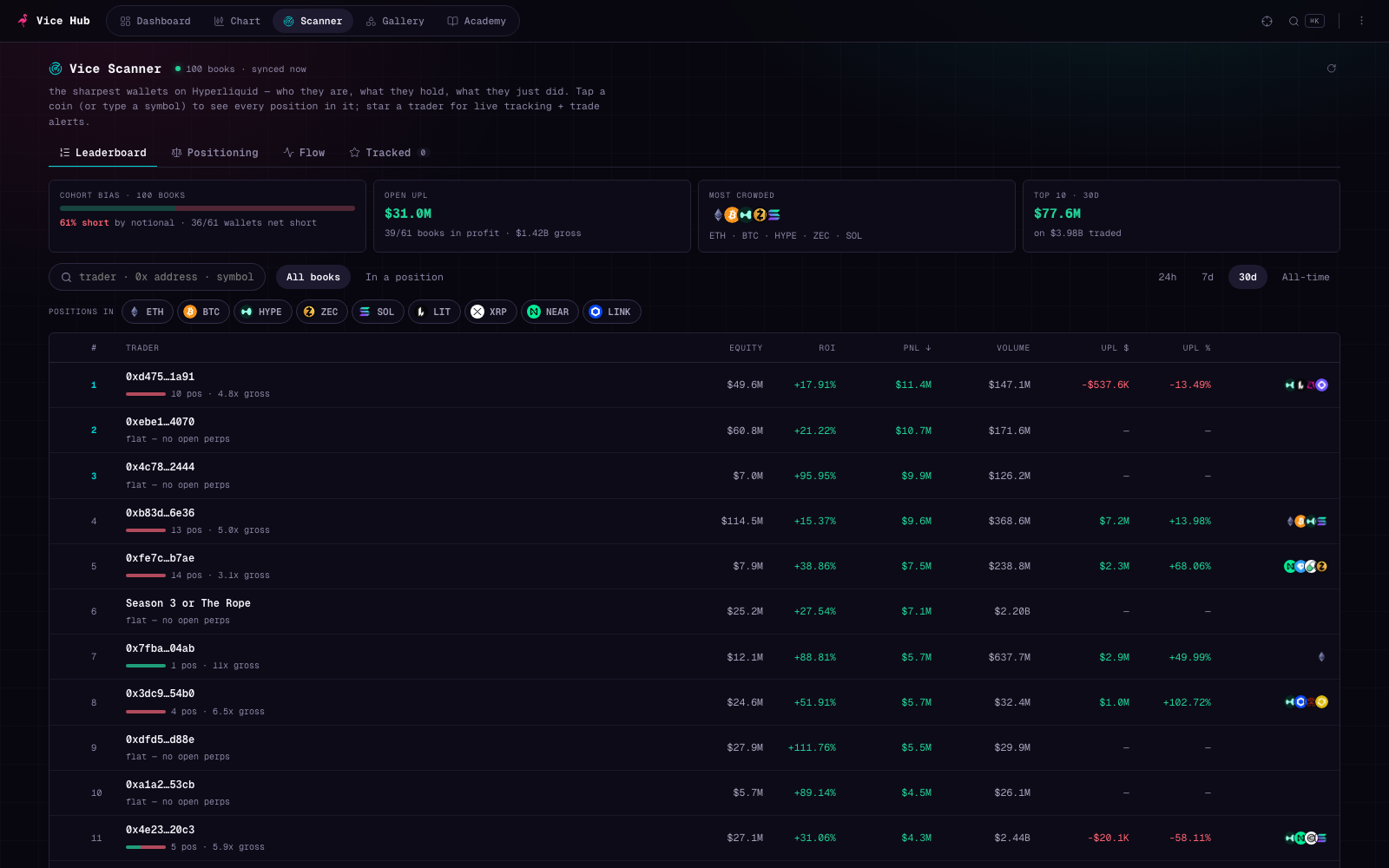Sort table by TRADER column

(142, 348)
